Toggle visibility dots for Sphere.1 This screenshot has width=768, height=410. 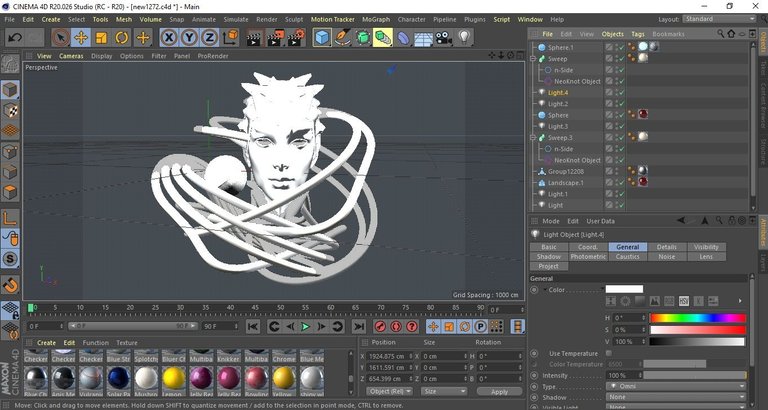[x=617, y=48]
